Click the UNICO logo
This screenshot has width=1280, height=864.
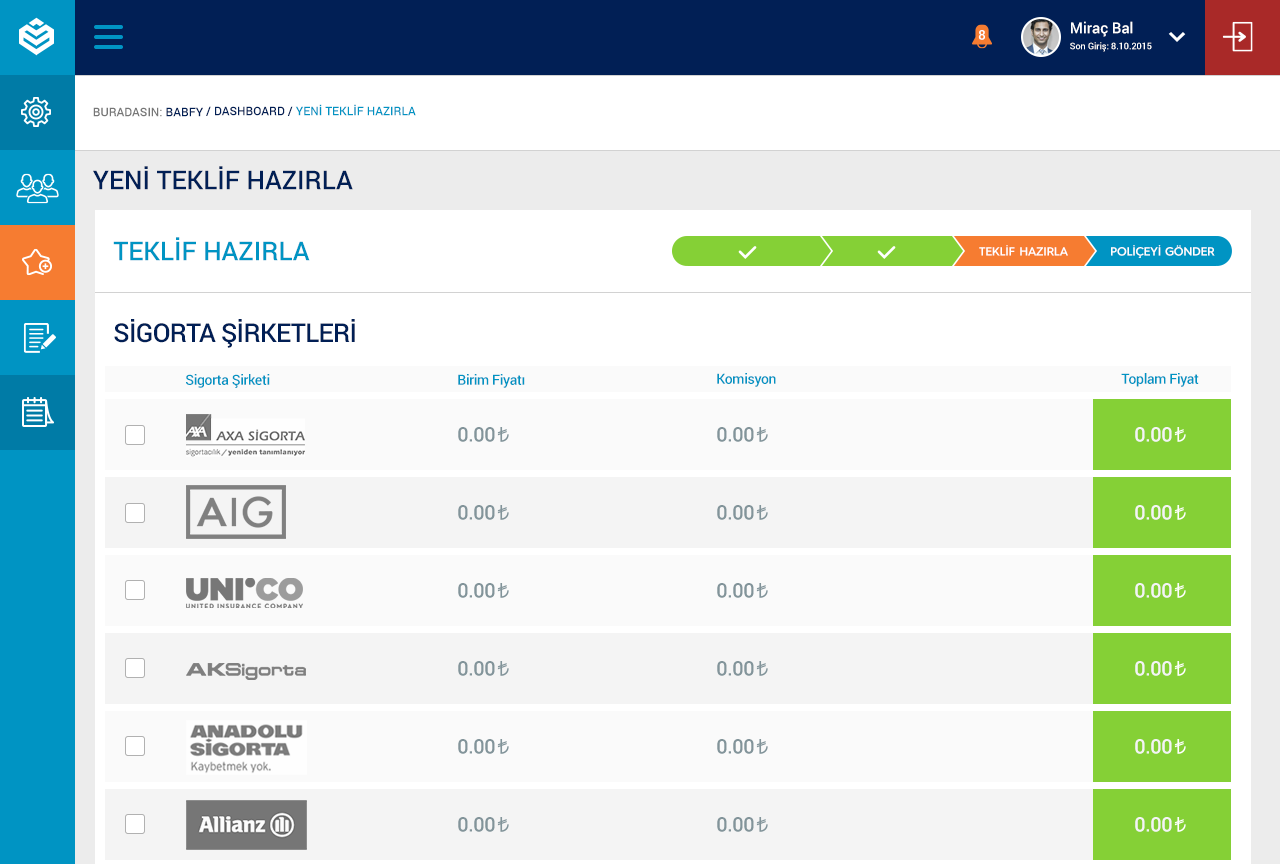[x=245, y=592]
